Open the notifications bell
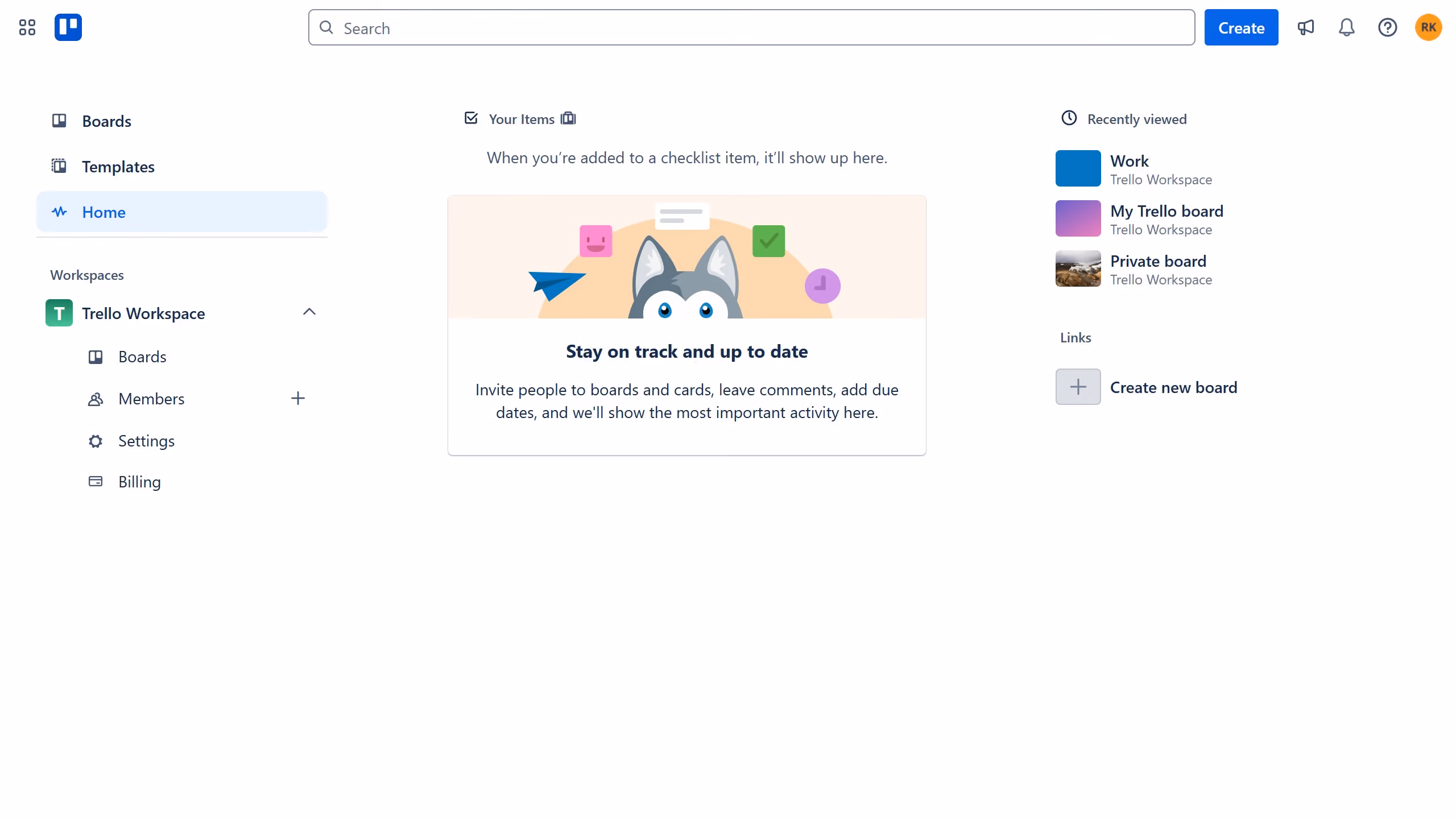This screenshot has height=819, width=1456. (x=1346, y=27)
